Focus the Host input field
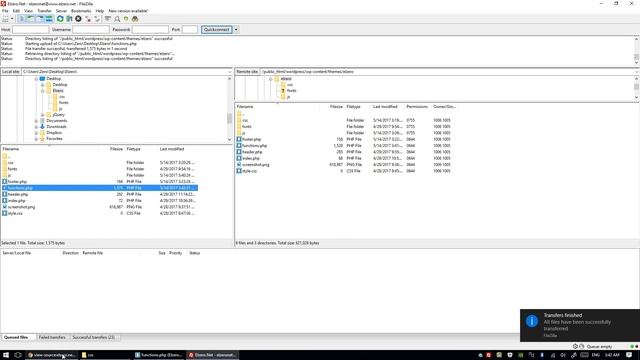Screen dimensions: 640x360 31,29
